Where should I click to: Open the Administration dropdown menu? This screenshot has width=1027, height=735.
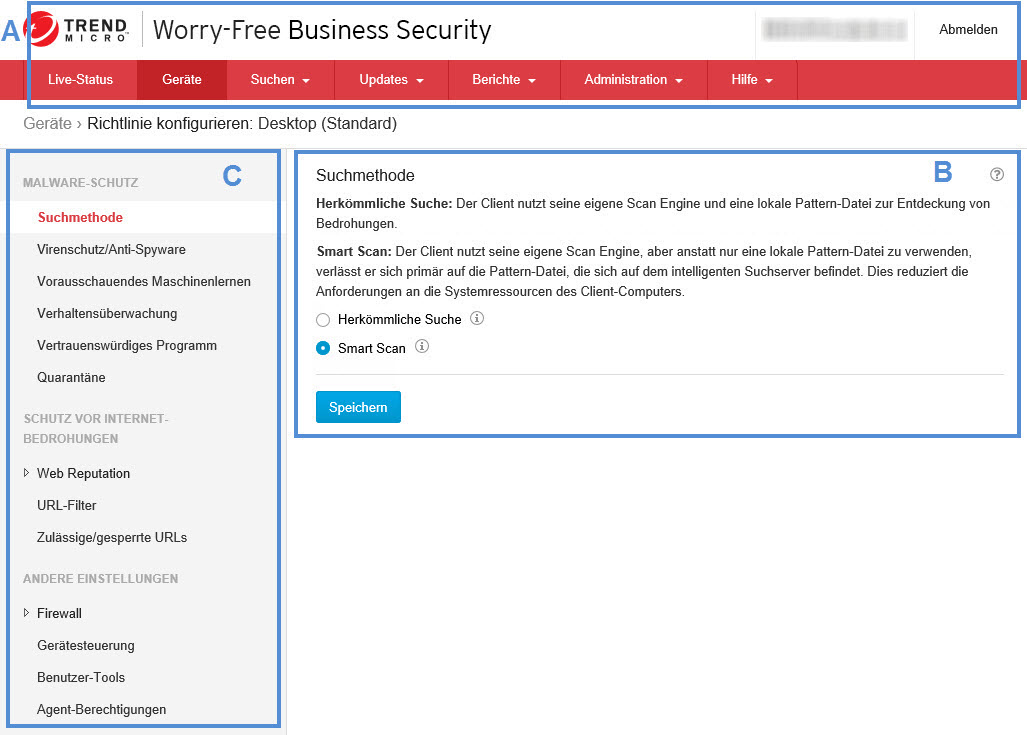click(x=633, y=80)
